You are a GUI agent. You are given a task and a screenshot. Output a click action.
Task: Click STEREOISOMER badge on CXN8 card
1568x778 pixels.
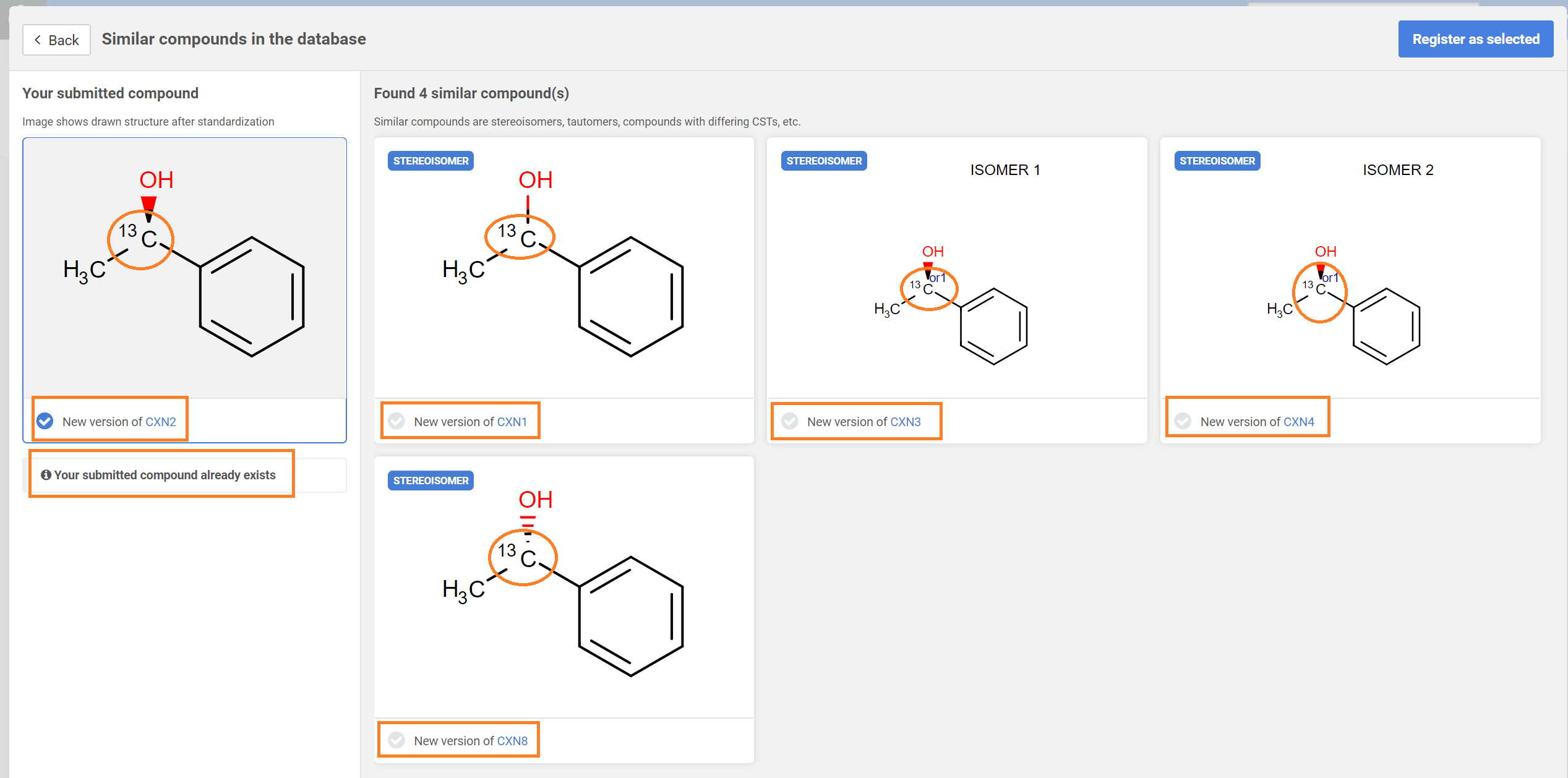(431, 481)
